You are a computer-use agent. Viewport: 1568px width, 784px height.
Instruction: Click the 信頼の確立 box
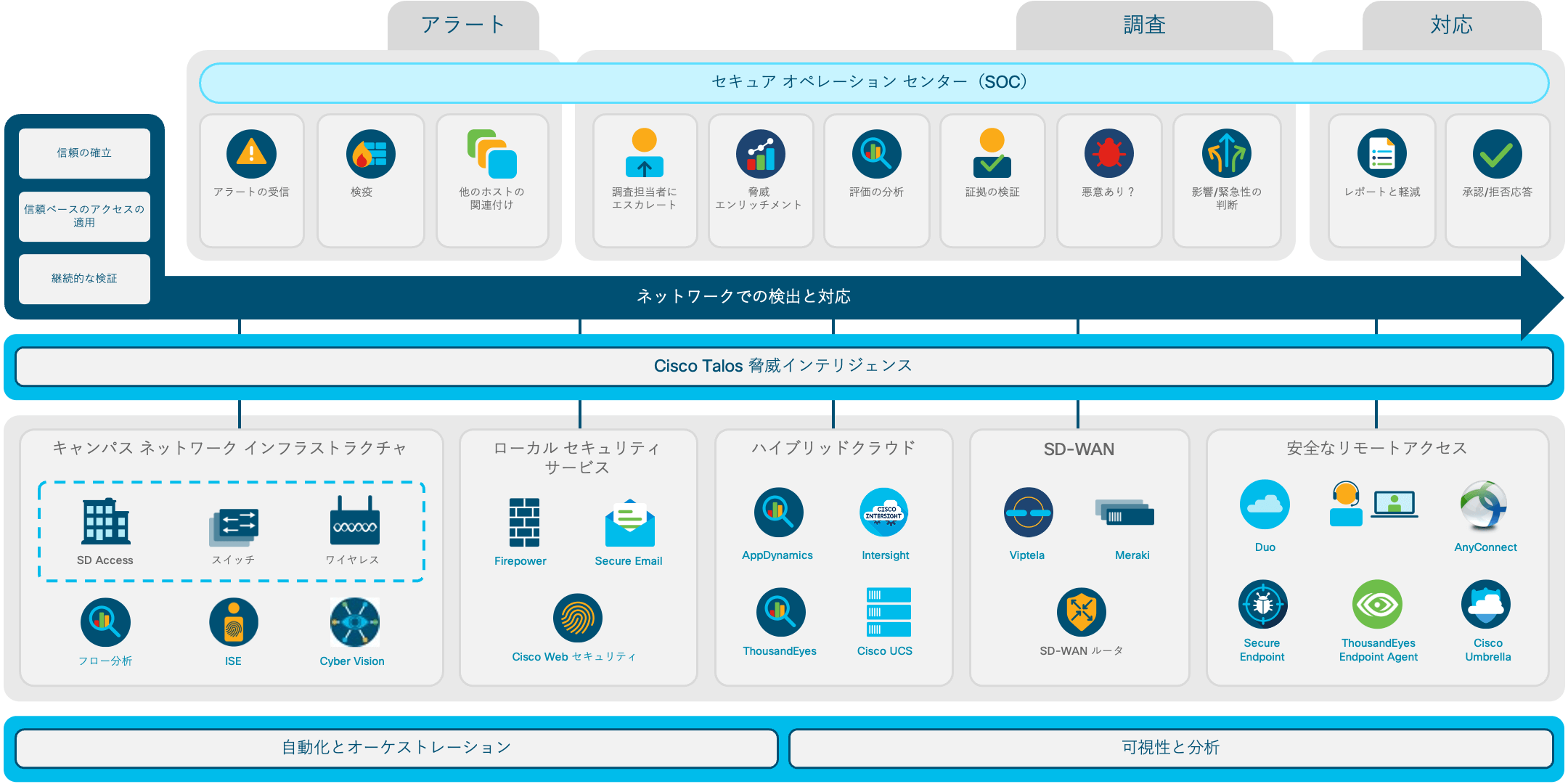(x=84, y=153)
